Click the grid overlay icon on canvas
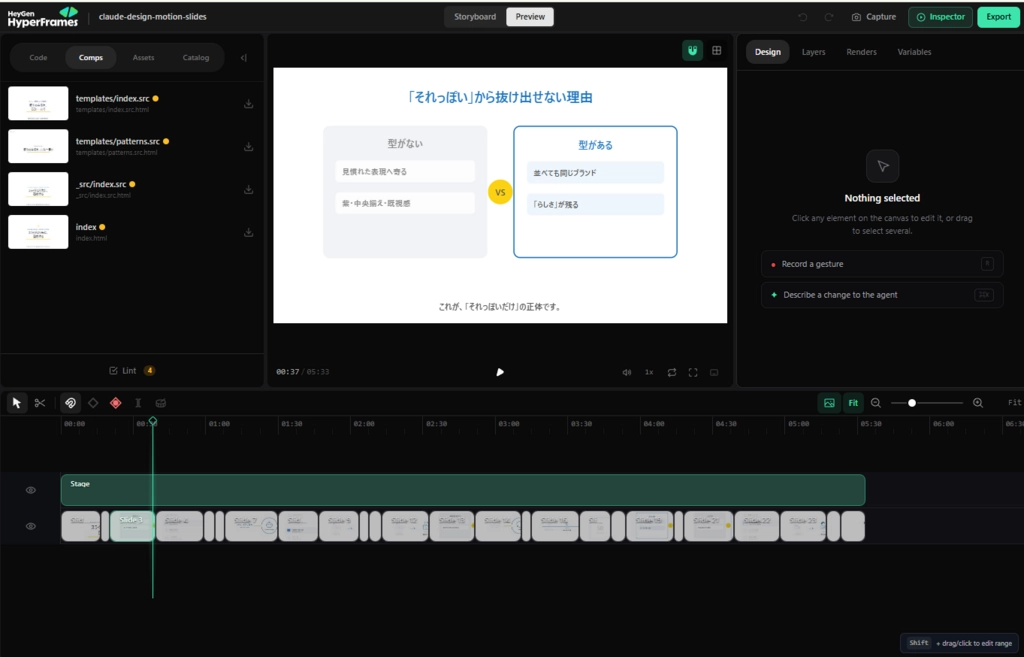This screenshot has width=1024, height=657. (x=716, y=51)
